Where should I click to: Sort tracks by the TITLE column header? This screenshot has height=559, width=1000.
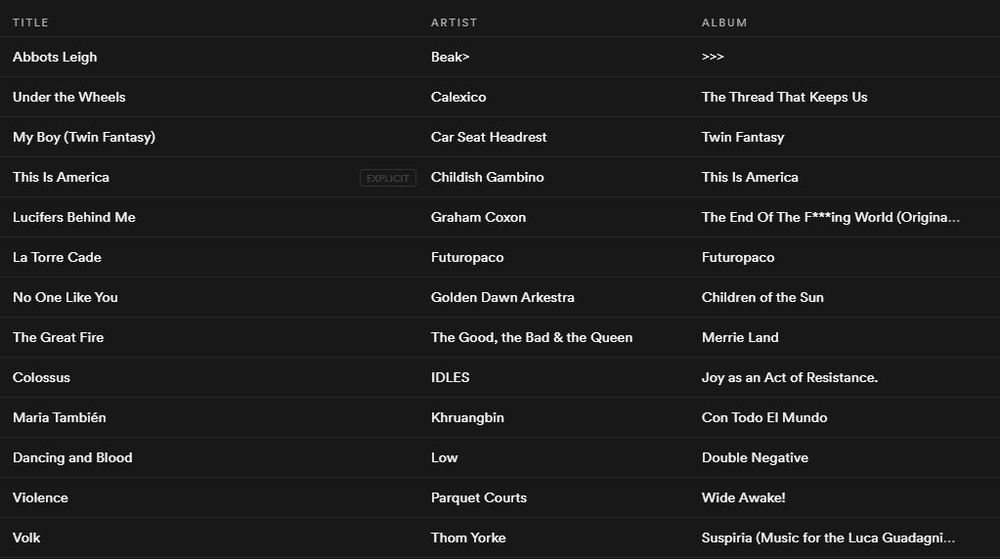click(x=30, y=22)
